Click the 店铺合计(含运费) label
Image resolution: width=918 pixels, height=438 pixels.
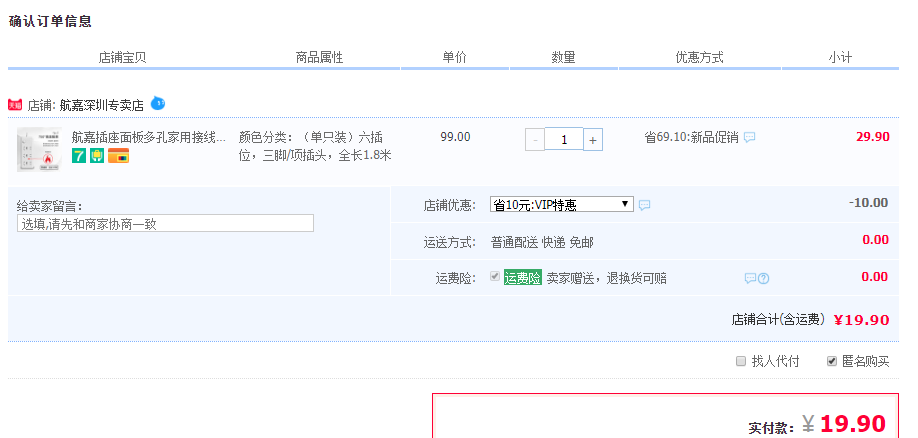point(779,320)
